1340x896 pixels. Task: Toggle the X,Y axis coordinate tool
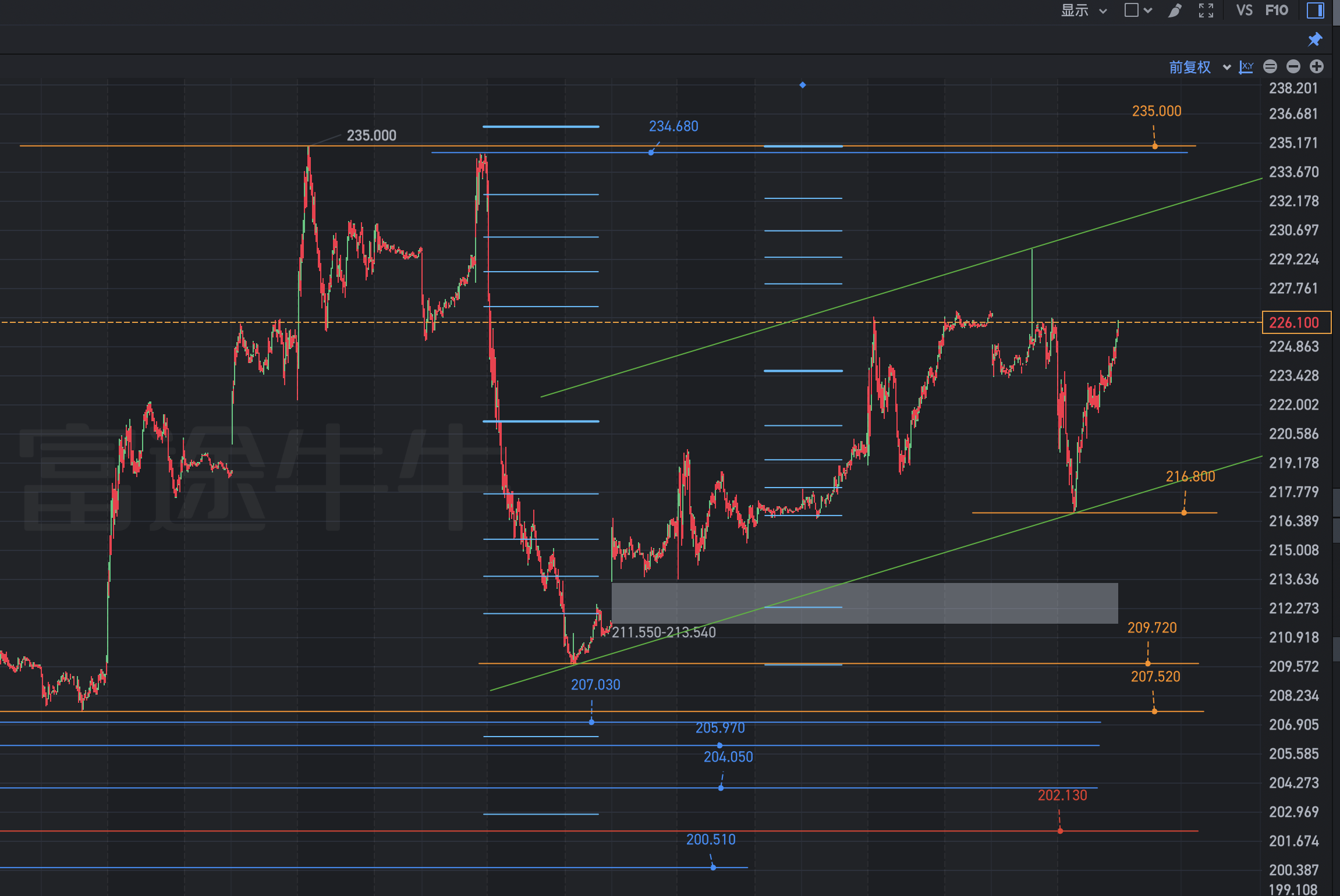pos(1246,67)
